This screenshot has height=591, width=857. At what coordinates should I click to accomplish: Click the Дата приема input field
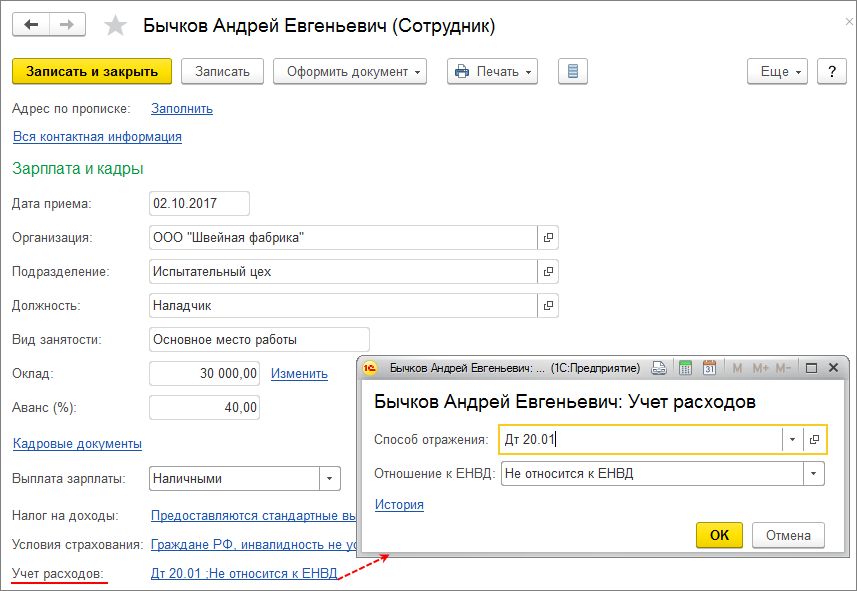click(x=198, y=203)
